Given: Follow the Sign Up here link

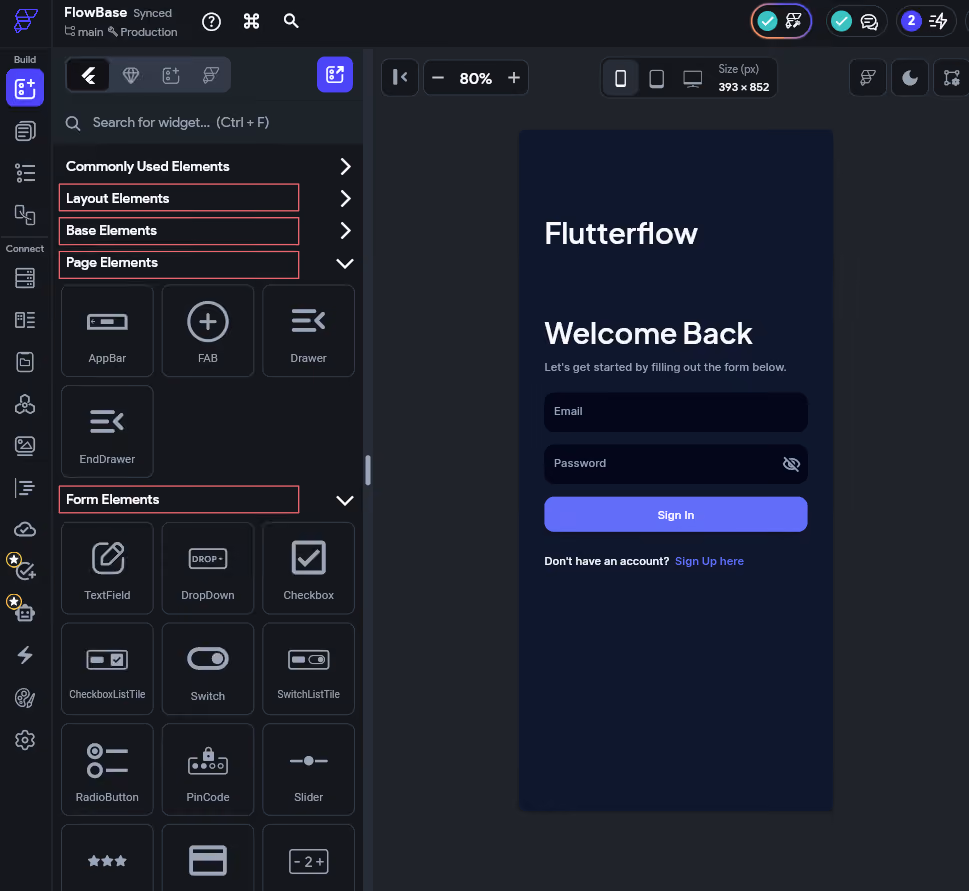Looking at the screenshot, I should [x=709, y=561].
